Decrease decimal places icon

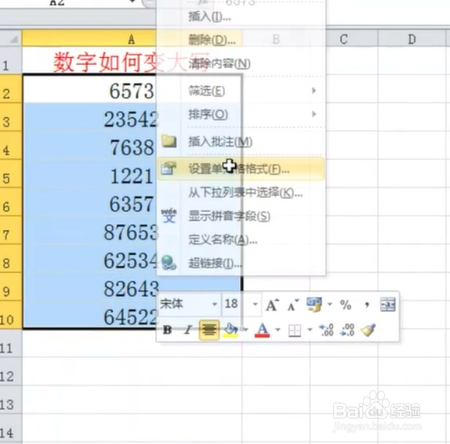click(x=347, y=330)
